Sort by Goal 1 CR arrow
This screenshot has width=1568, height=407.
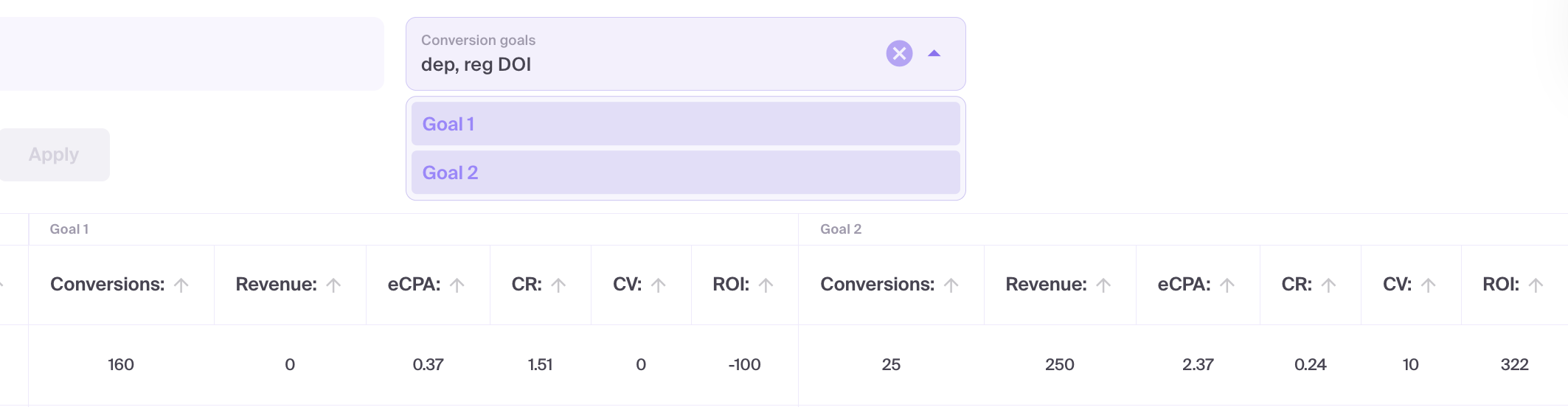pyautogui.click(x=558, y=285)
